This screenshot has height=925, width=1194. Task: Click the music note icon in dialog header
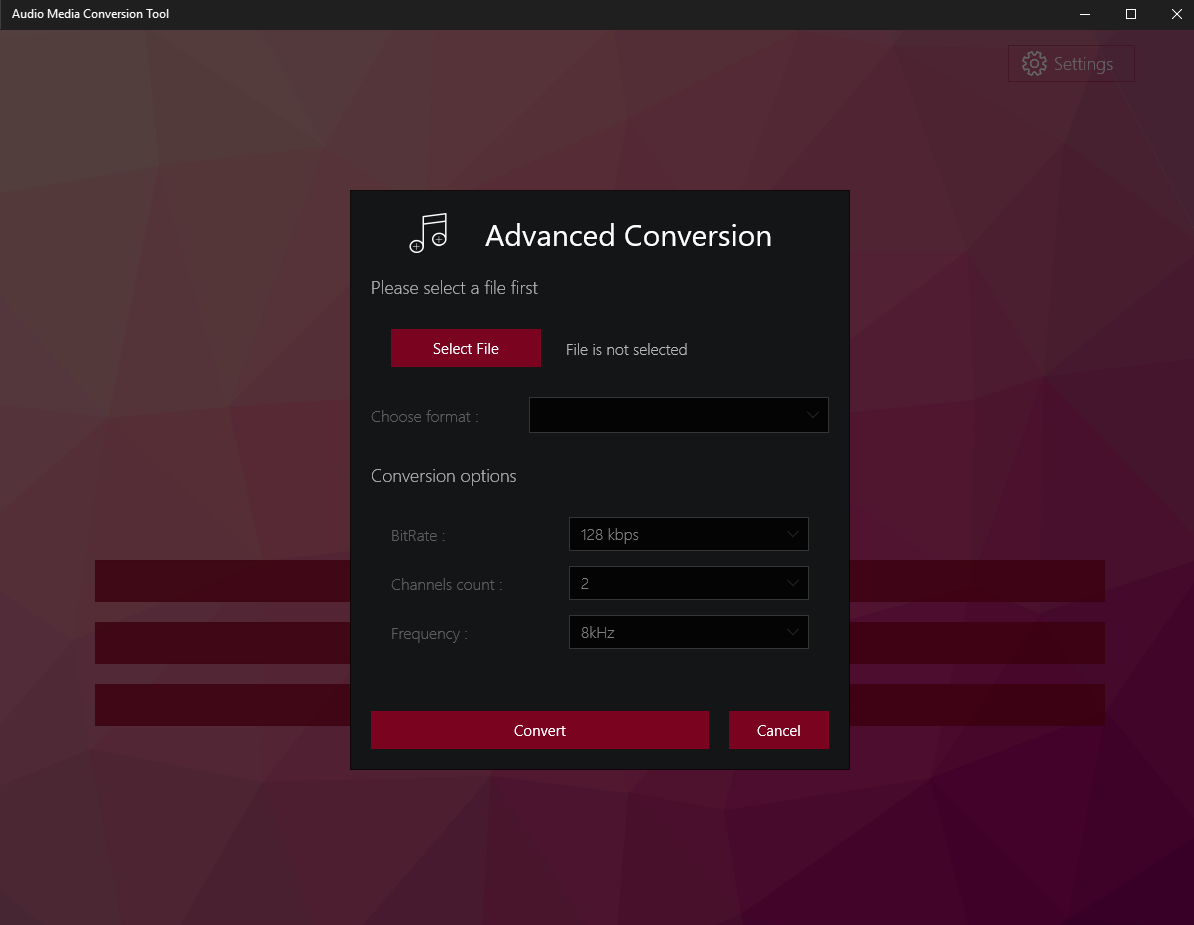pos(429,234)
